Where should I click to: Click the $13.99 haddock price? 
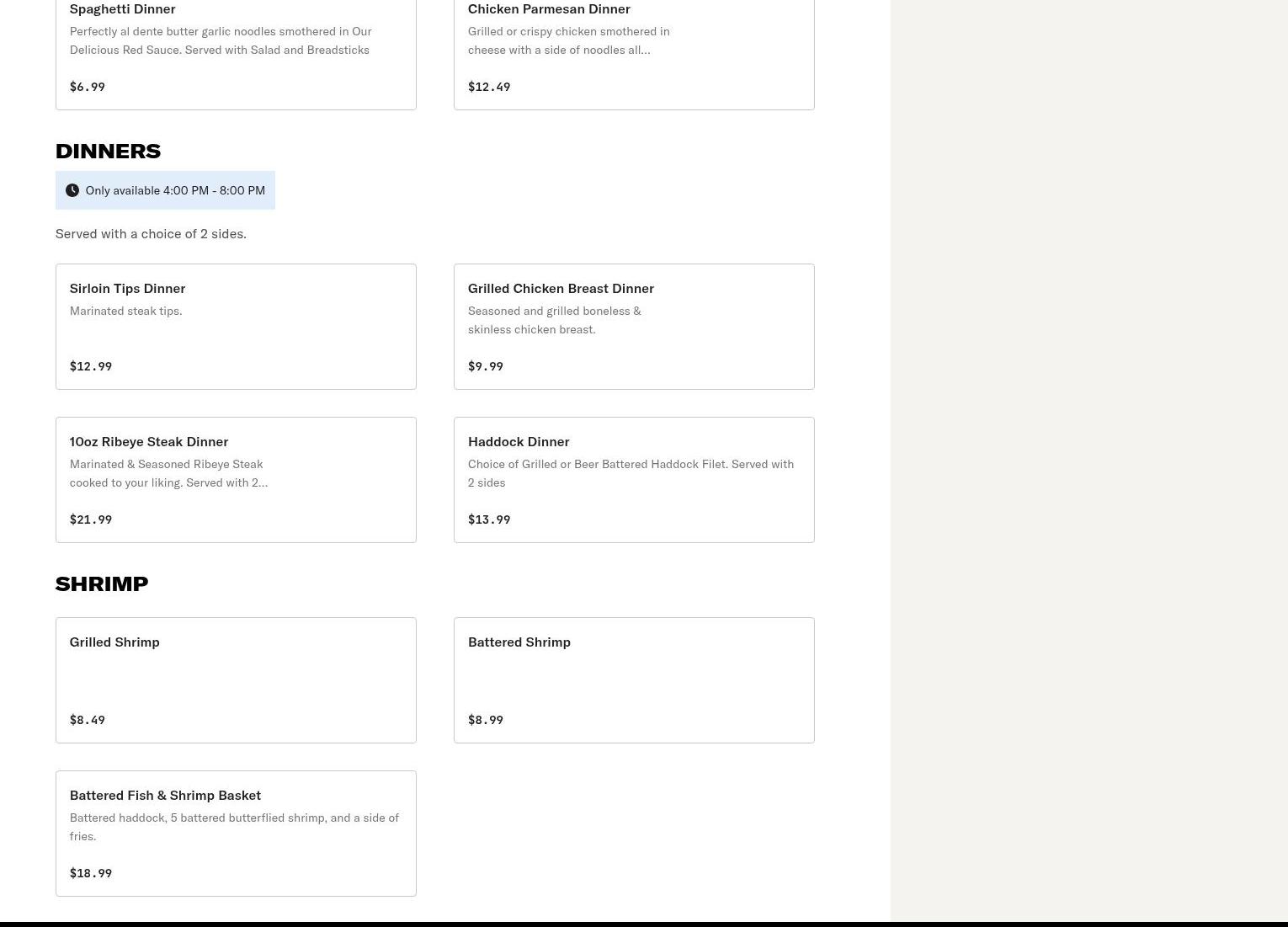489,519
